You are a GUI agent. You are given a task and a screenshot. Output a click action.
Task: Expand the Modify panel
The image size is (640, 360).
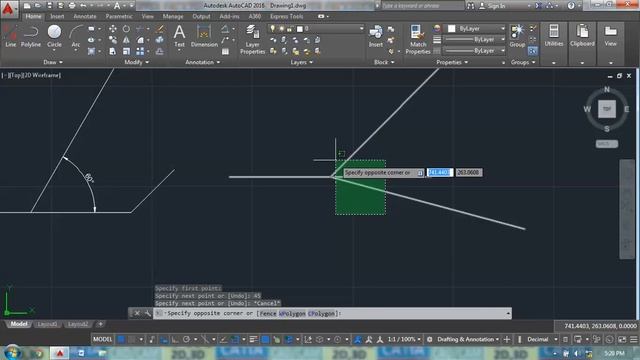pyautogui.click(x=136, y=62)
